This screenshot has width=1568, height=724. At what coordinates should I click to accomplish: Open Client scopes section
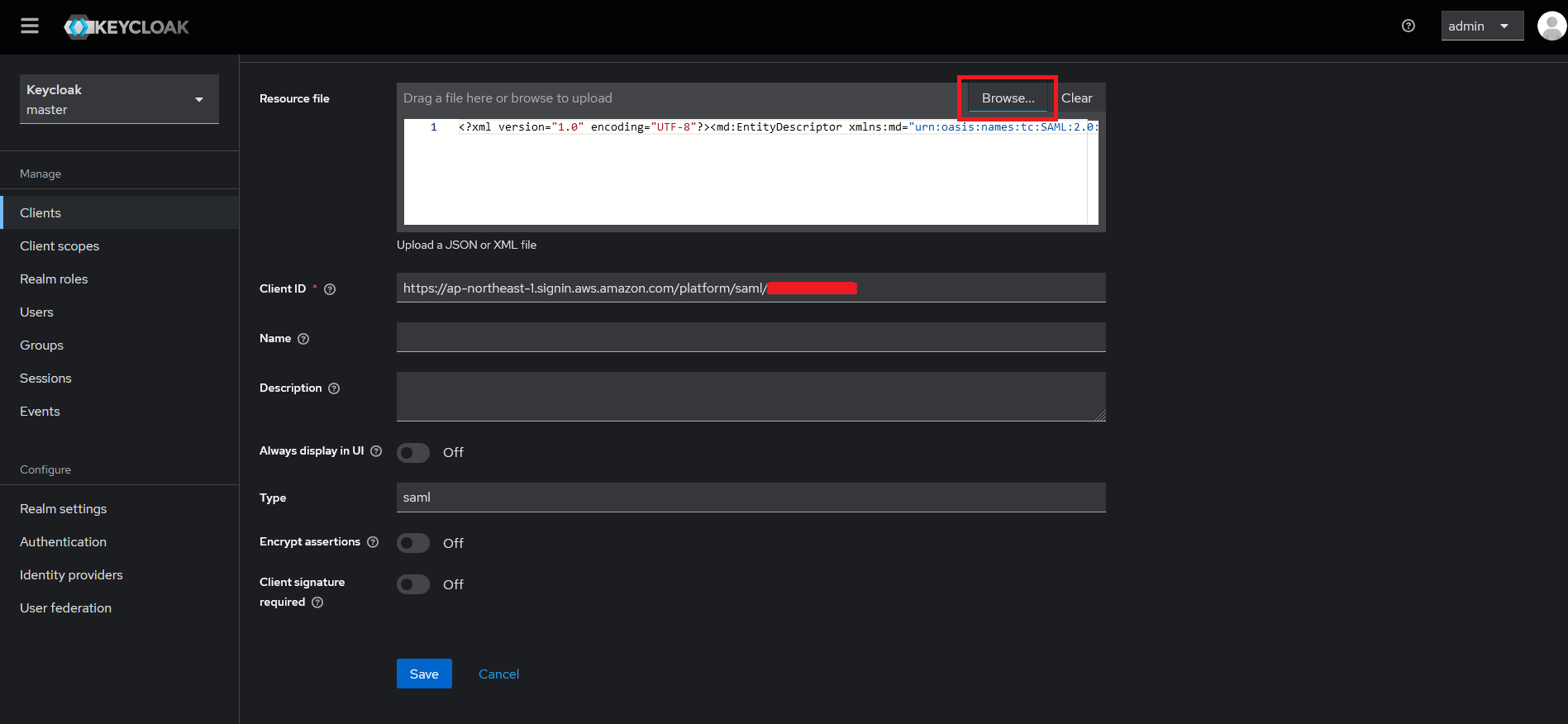pos(120,245)
